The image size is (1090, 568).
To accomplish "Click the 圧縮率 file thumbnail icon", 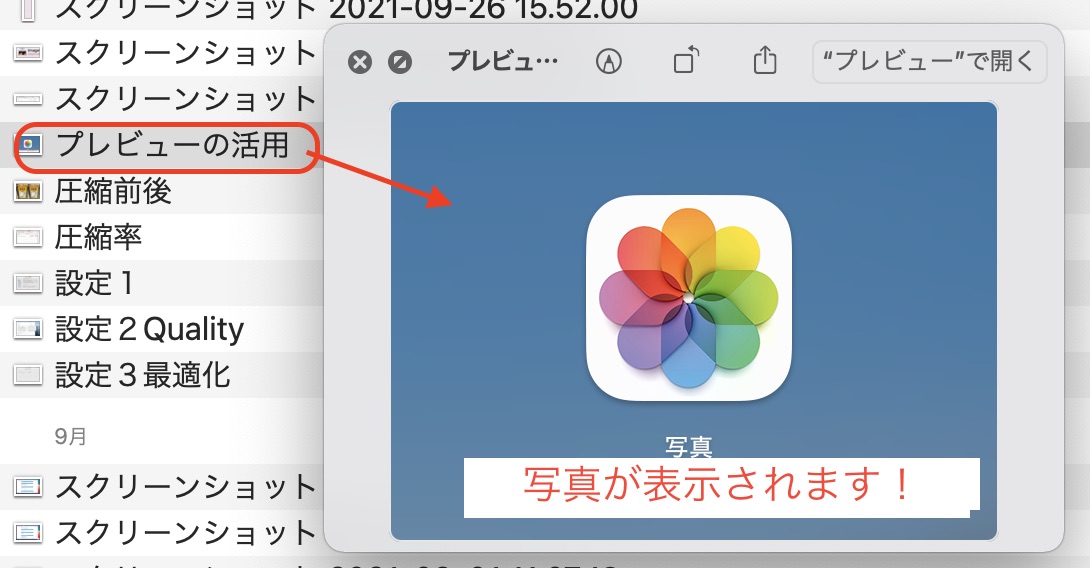I will (28, 237).
